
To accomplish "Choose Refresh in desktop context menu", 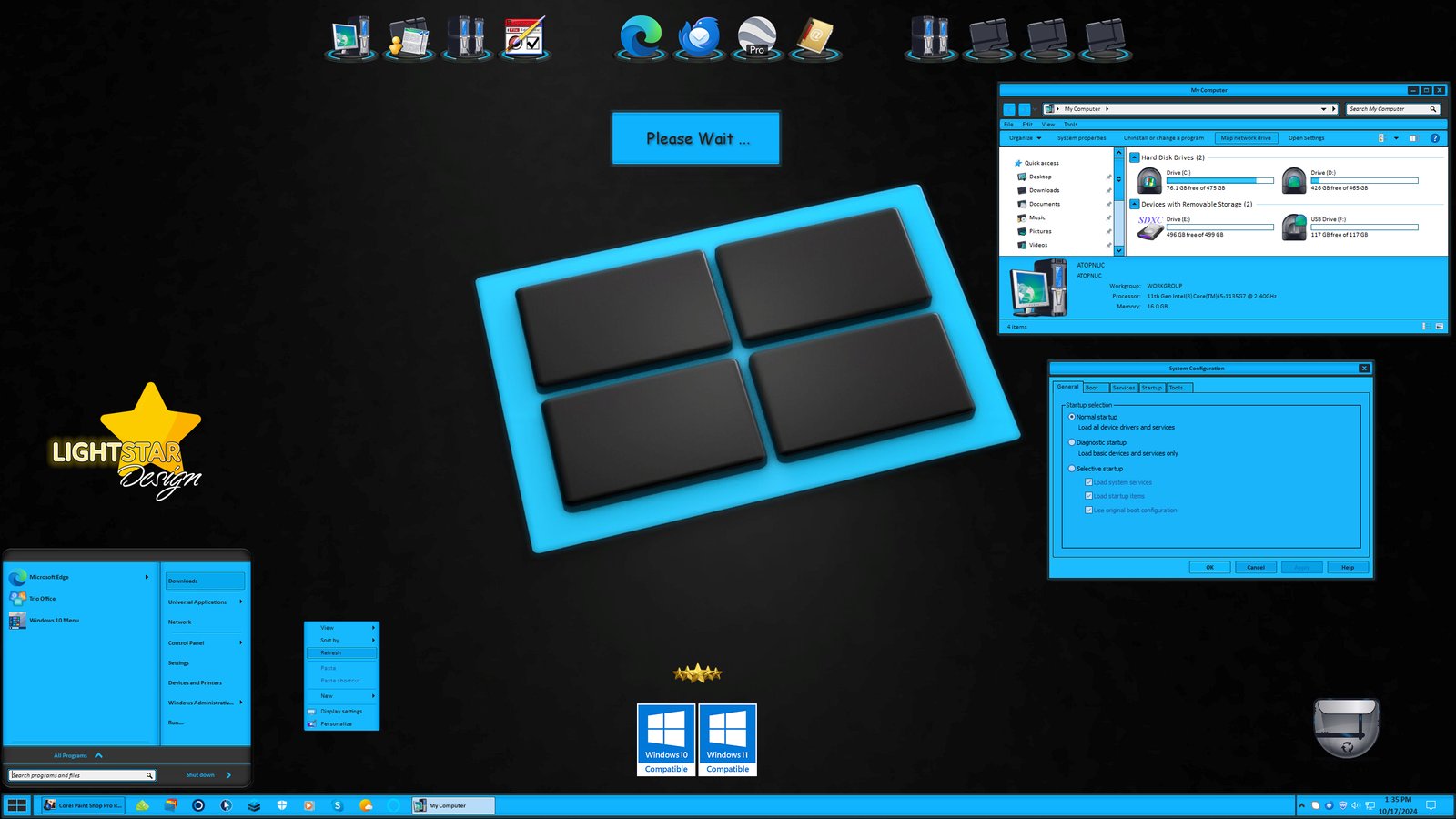I will (341, 652).
